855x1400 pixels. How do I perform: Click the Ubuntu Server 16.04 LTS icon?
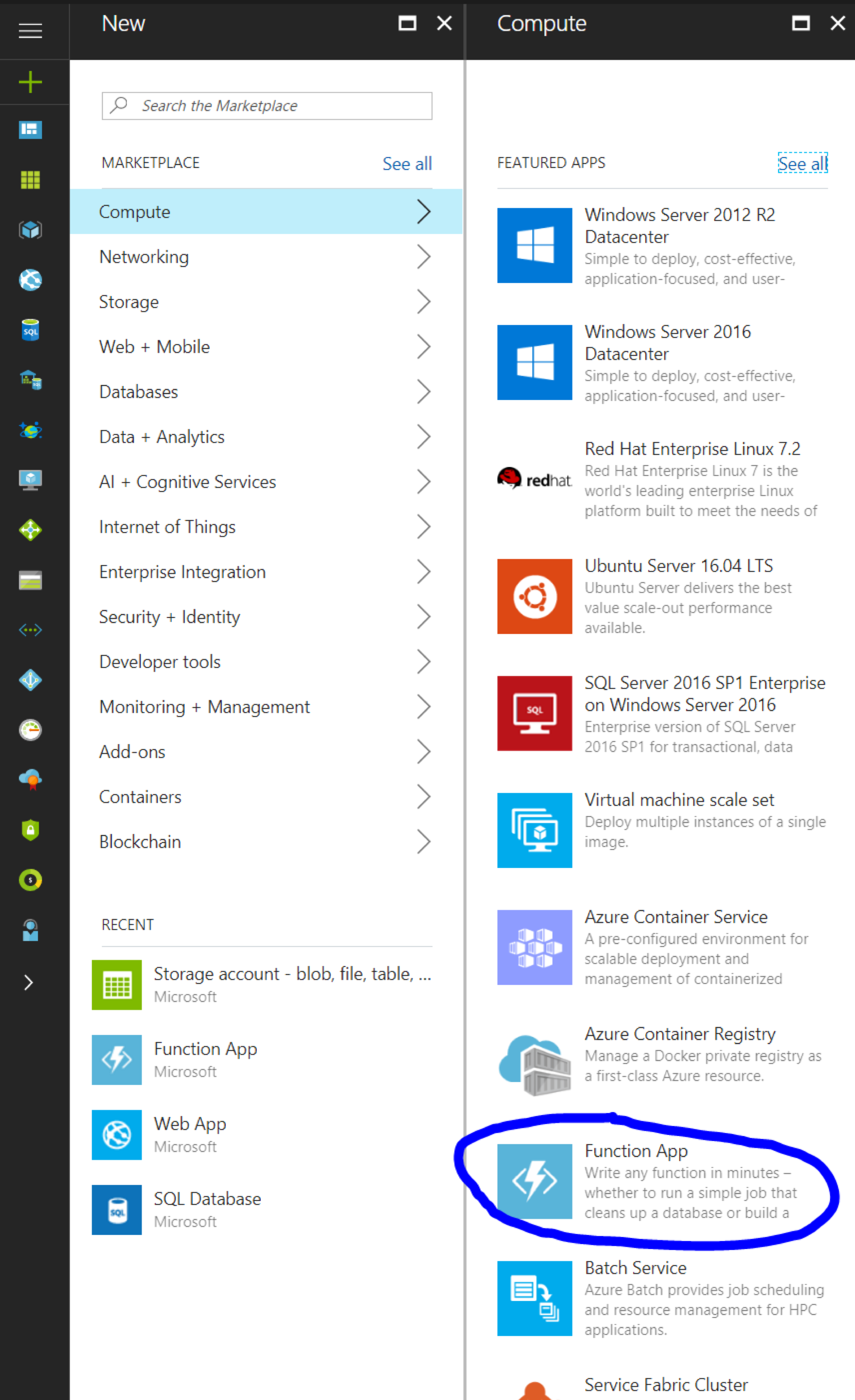[x=535, y=597]
